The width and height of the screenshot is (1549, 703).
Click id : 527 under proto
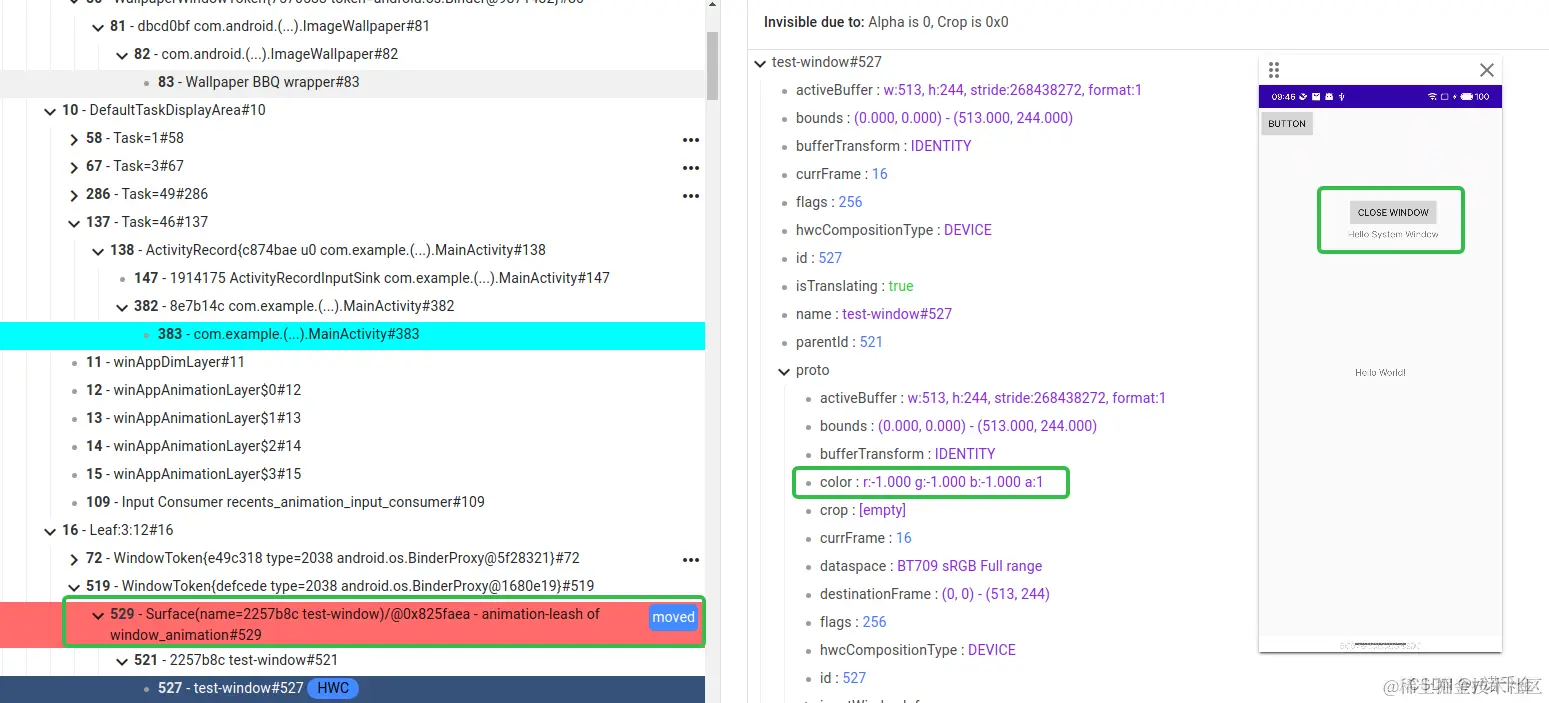(843, 678)
